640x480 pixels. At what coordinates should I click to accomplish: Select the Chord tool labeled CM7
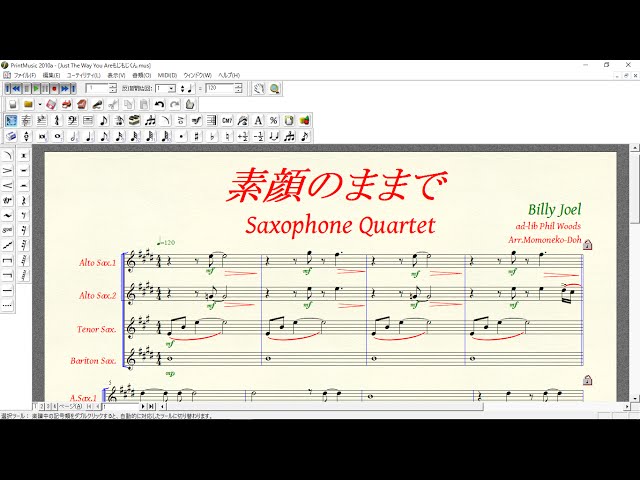click(x=227, y=120)
